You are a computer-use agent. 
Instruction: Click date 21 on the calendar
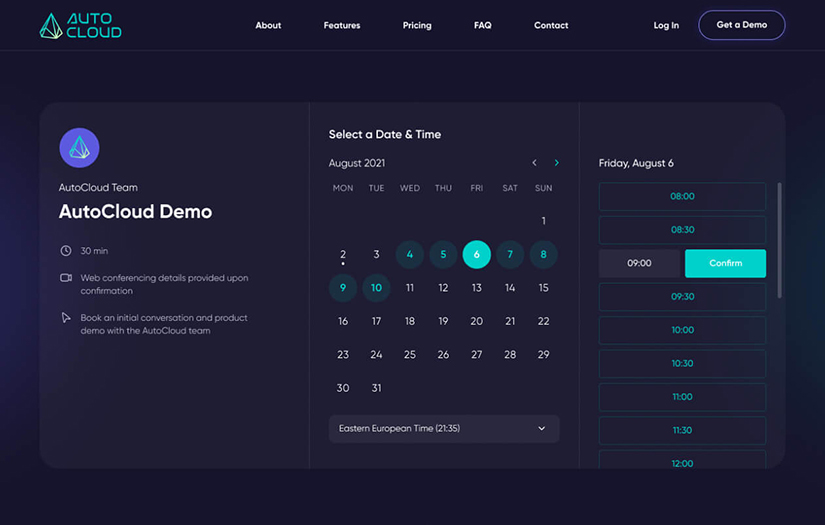click(x=510, y=321)
